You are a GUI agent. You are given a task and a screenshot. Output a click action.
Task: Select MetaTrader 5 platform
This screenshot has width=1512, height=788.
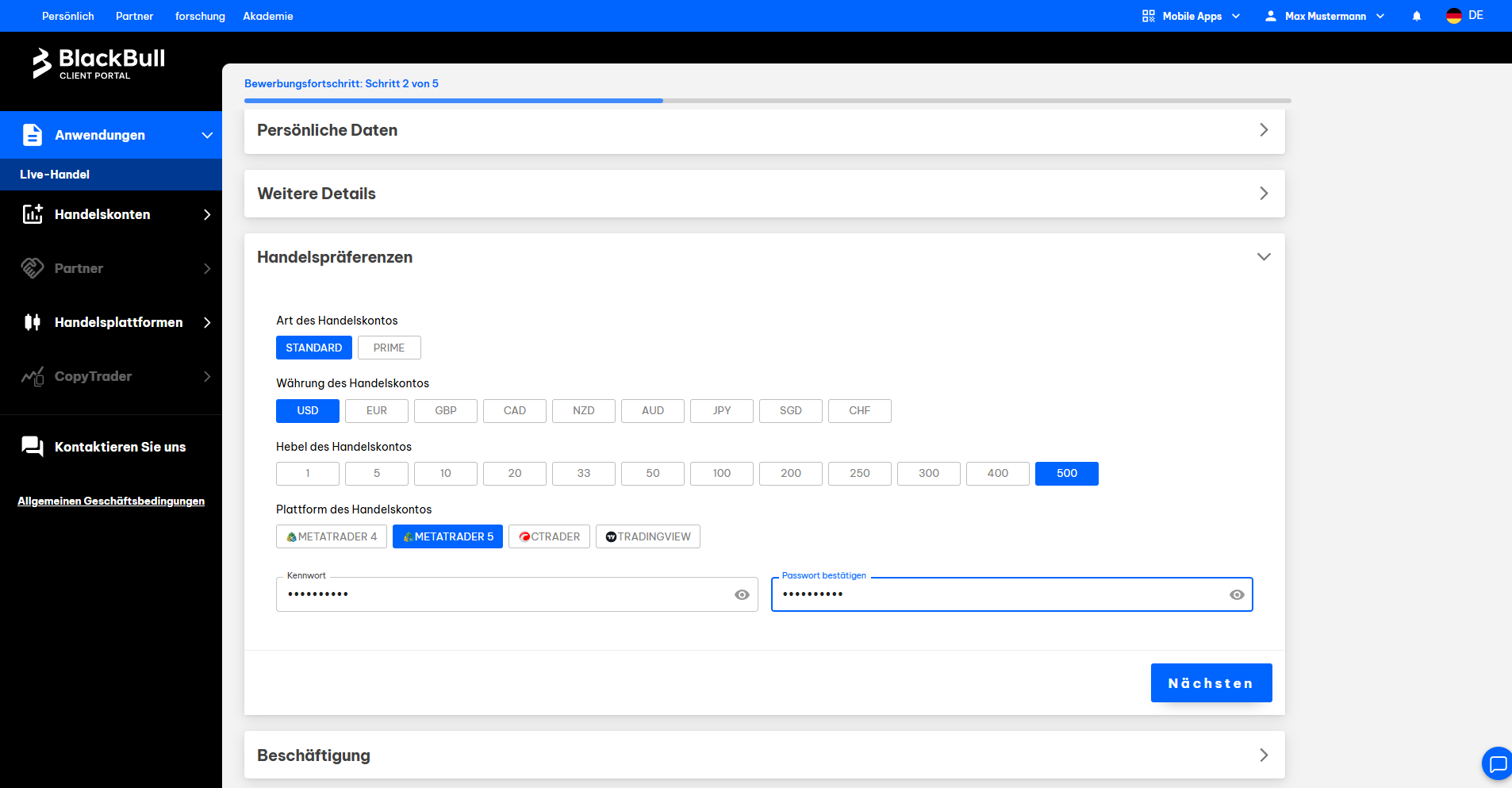(447, 536)
